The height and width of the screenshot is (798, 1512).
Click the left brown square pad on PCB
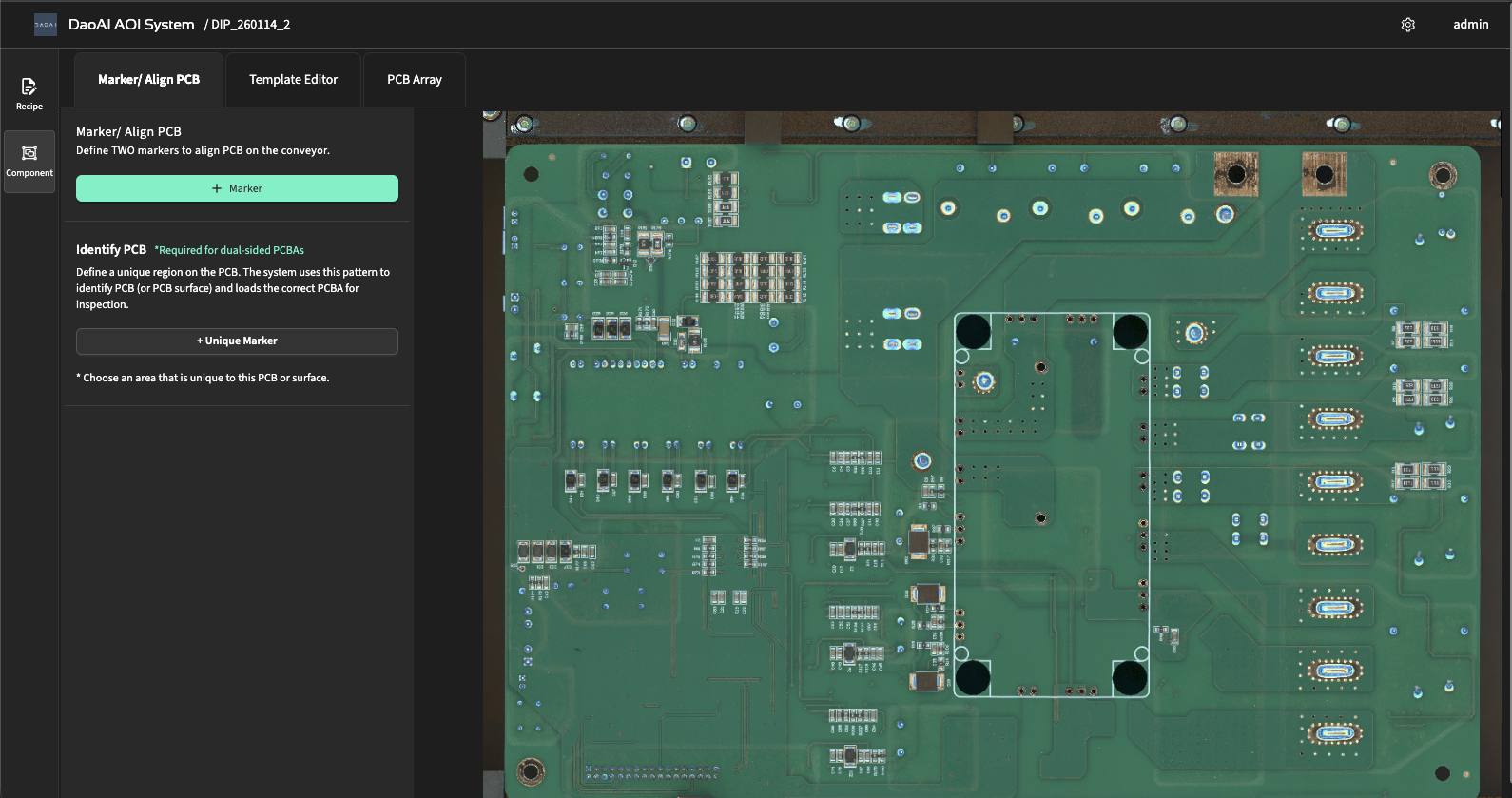click(1236, 174)
